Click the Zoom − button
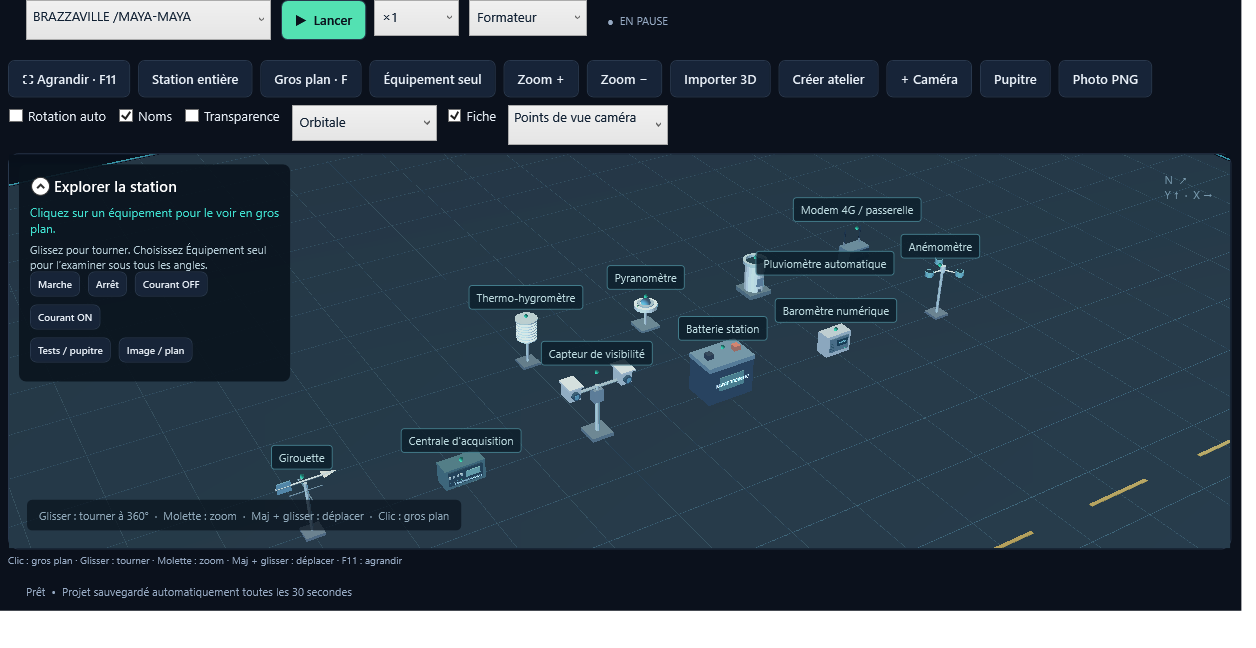Viewport: 1256px width, 648px height. click(x=624, y=79)
